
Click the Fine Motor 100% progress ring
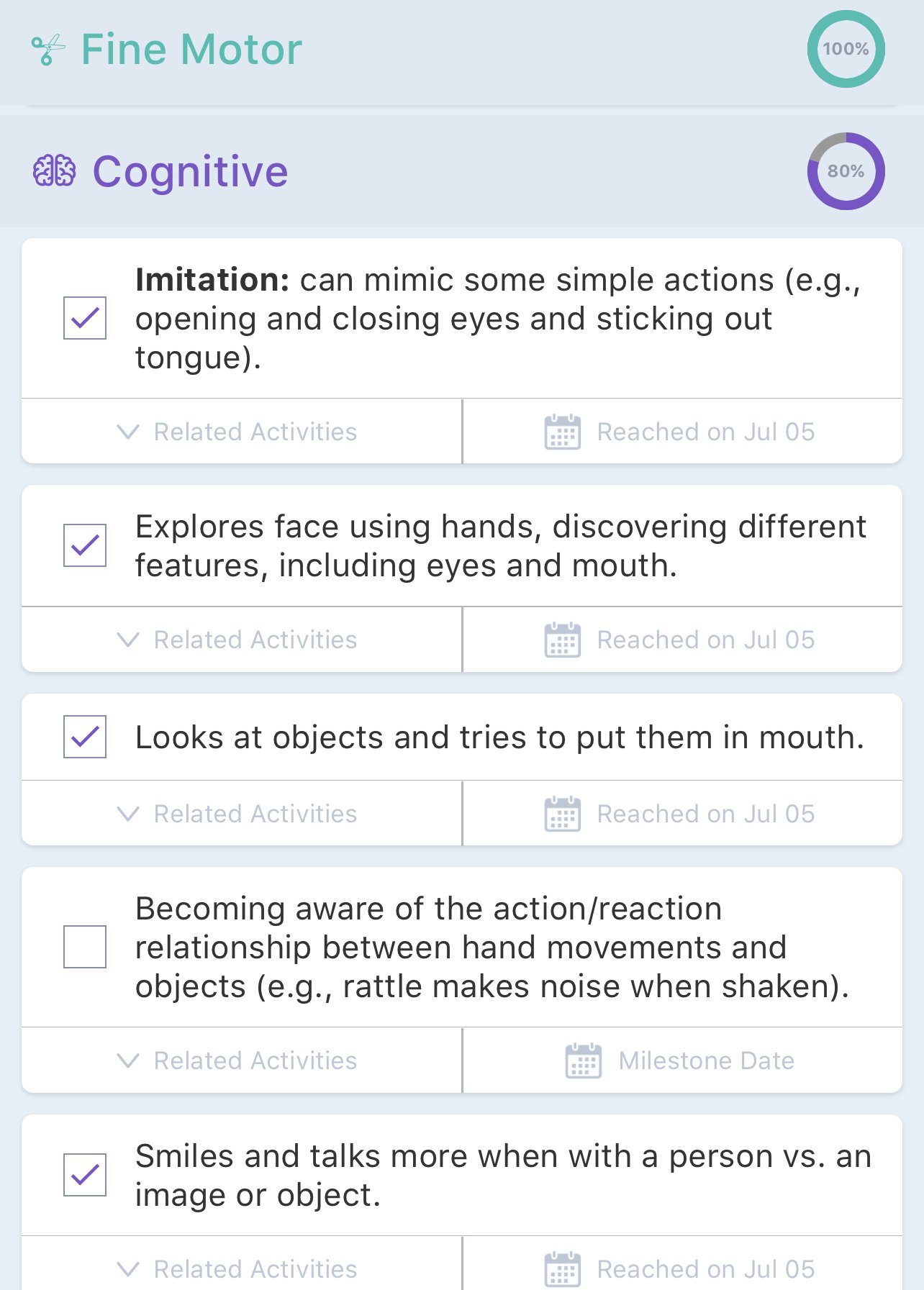click(846, 49)
